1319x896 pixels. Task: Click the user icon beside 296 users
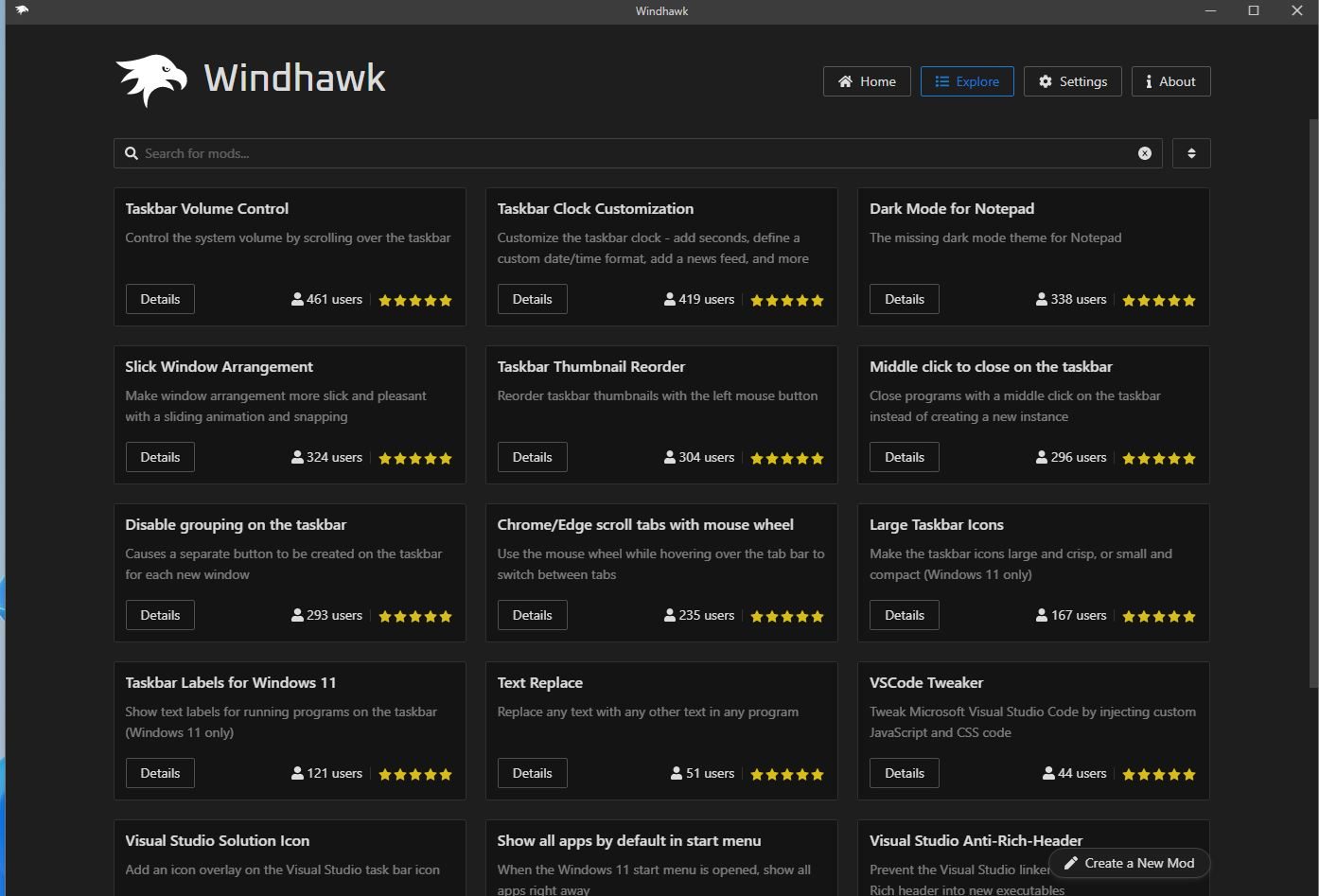coord(1042,457)
